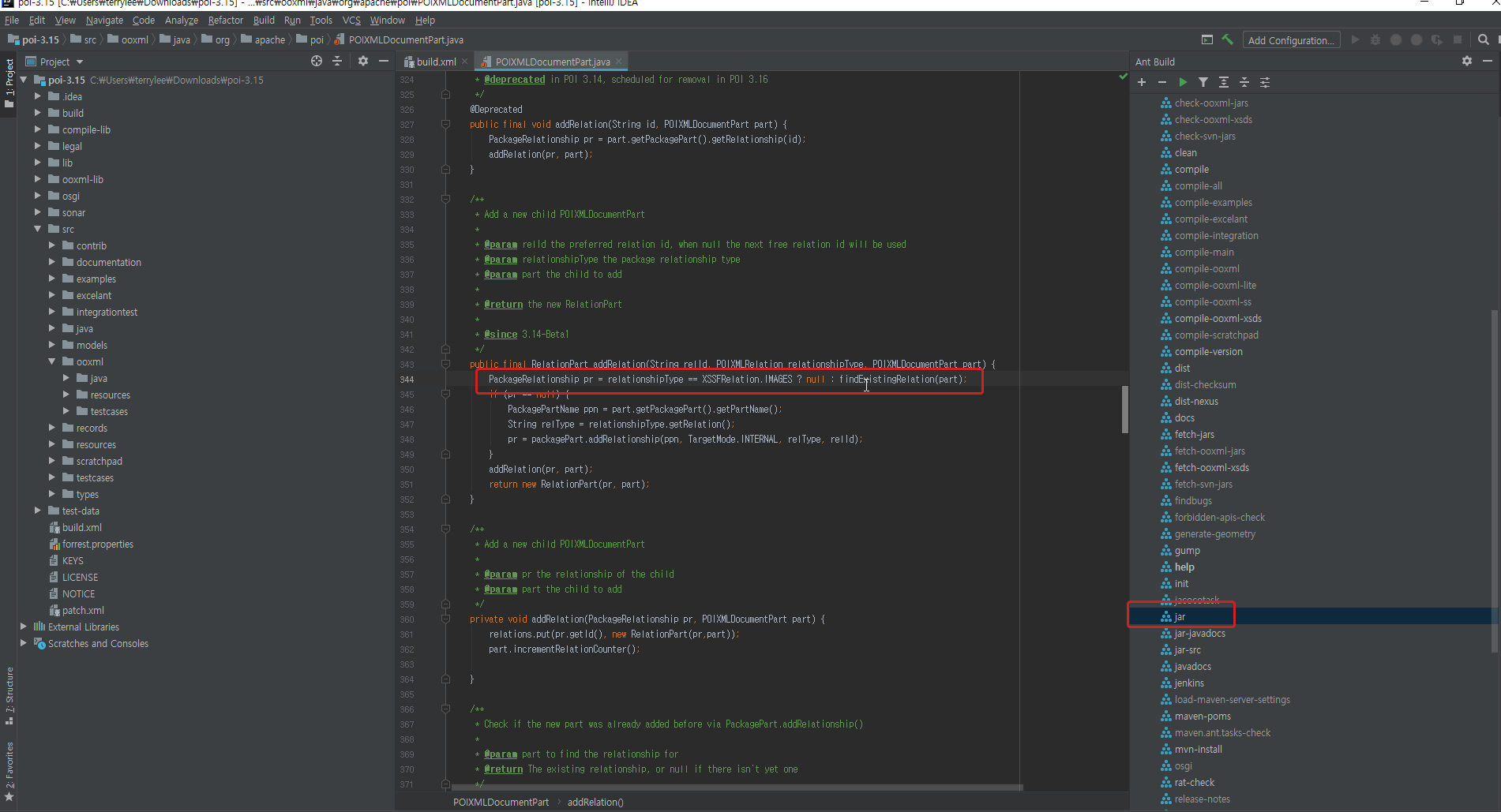1501x812 pixels.
Task: Click Add Configuration... button
Action: (x=1291, y=40)
